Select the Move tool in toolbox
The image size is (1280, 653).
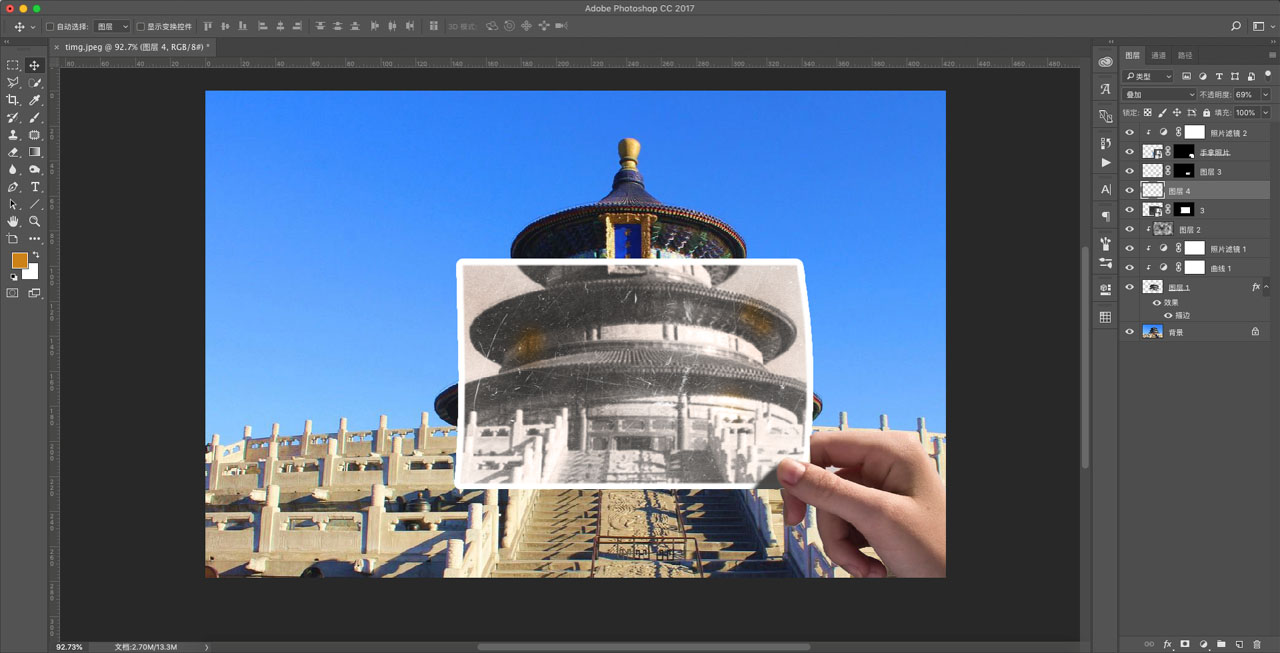[35, 65]
